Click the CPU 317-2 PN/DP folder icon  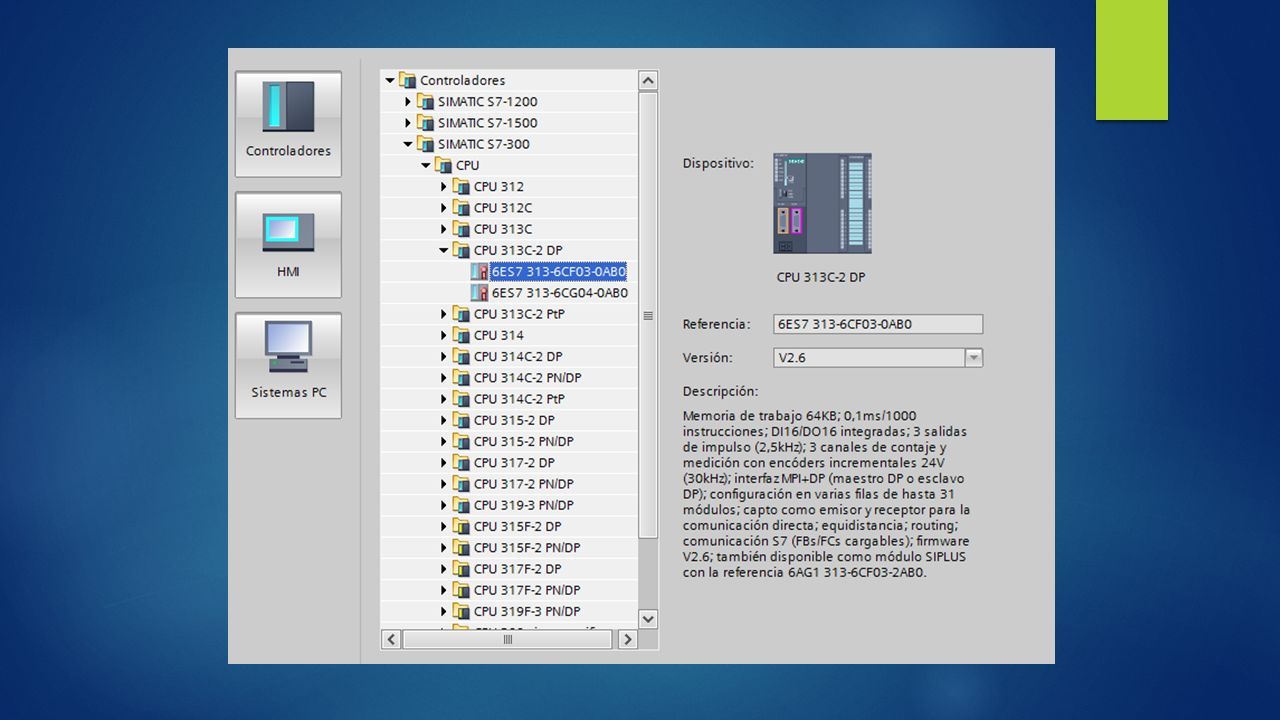461,483
